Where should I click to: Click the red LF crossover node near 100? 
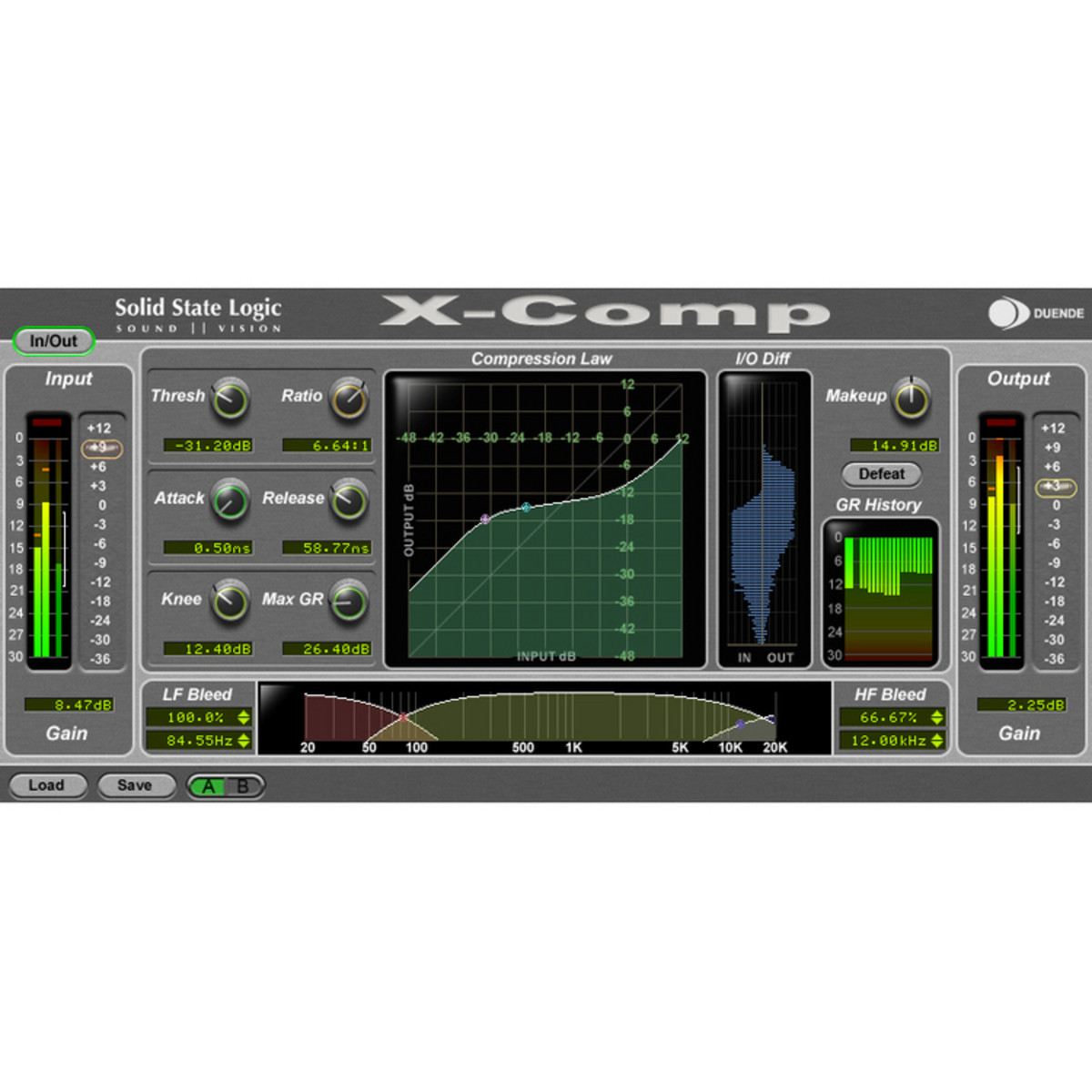coord(403,718)
